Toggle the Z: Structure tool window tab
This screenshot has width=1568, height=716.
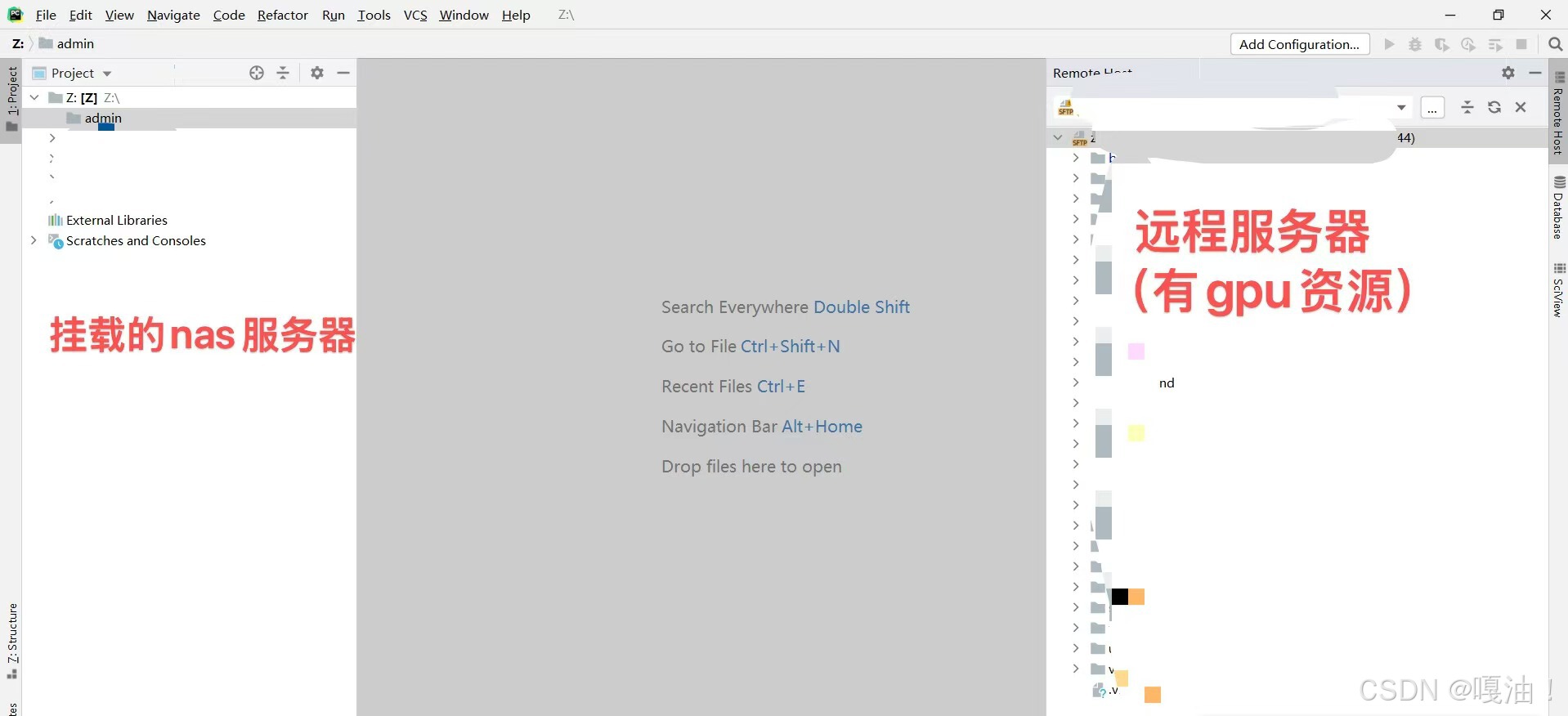pyautogui.click(x=11, y=641)
